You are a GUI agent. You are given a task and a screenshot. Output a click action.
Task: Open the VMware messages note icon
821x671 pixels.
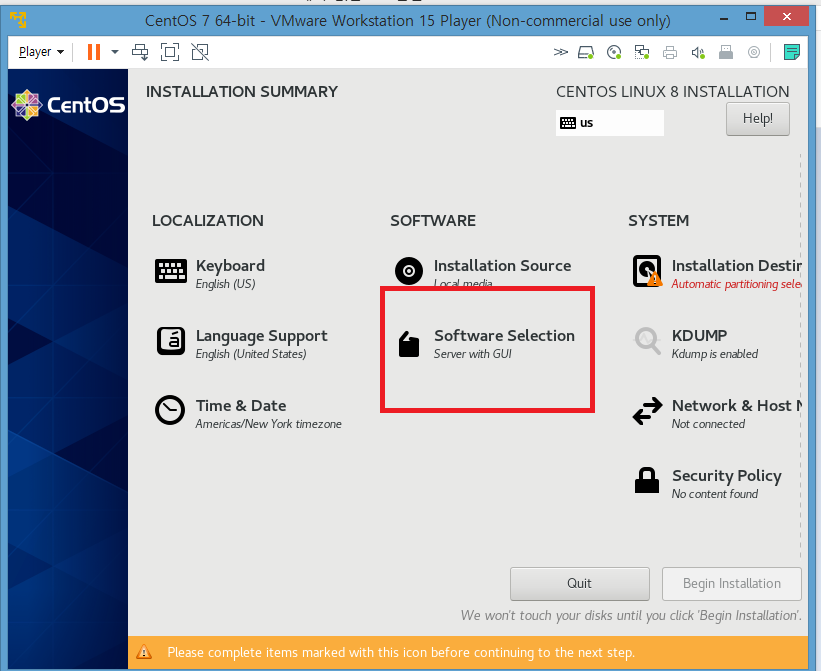tap(791, 52)
